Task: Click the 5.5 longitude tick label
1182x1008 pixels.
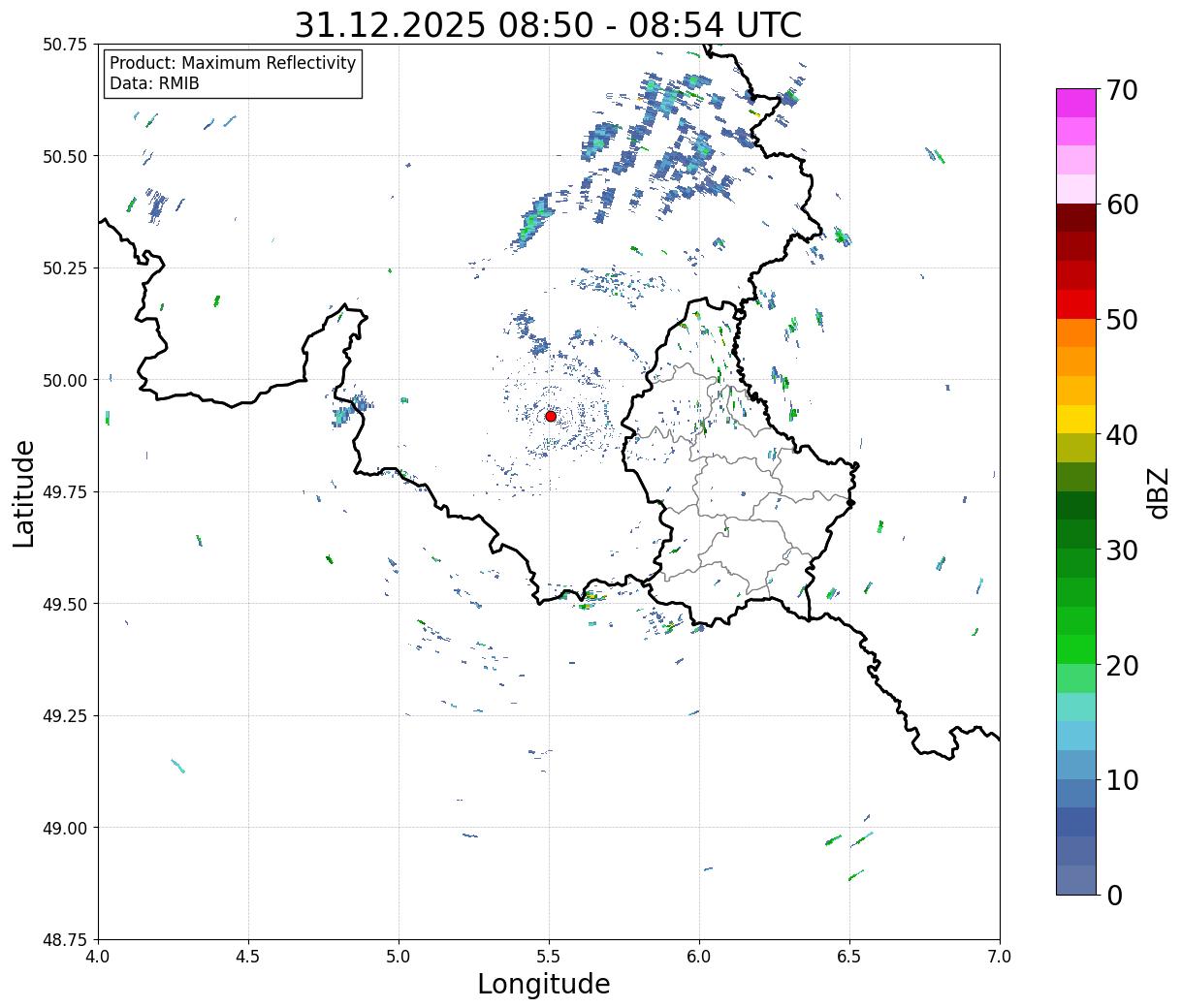Action: [549, 957]
